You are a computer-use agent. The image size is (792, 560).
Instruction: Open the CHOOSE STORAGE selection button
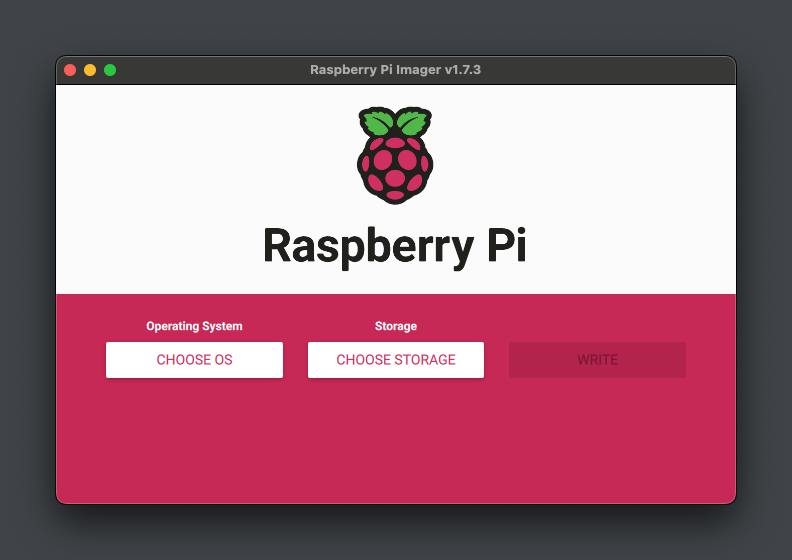pyautogui.click(x=395, y=360)
